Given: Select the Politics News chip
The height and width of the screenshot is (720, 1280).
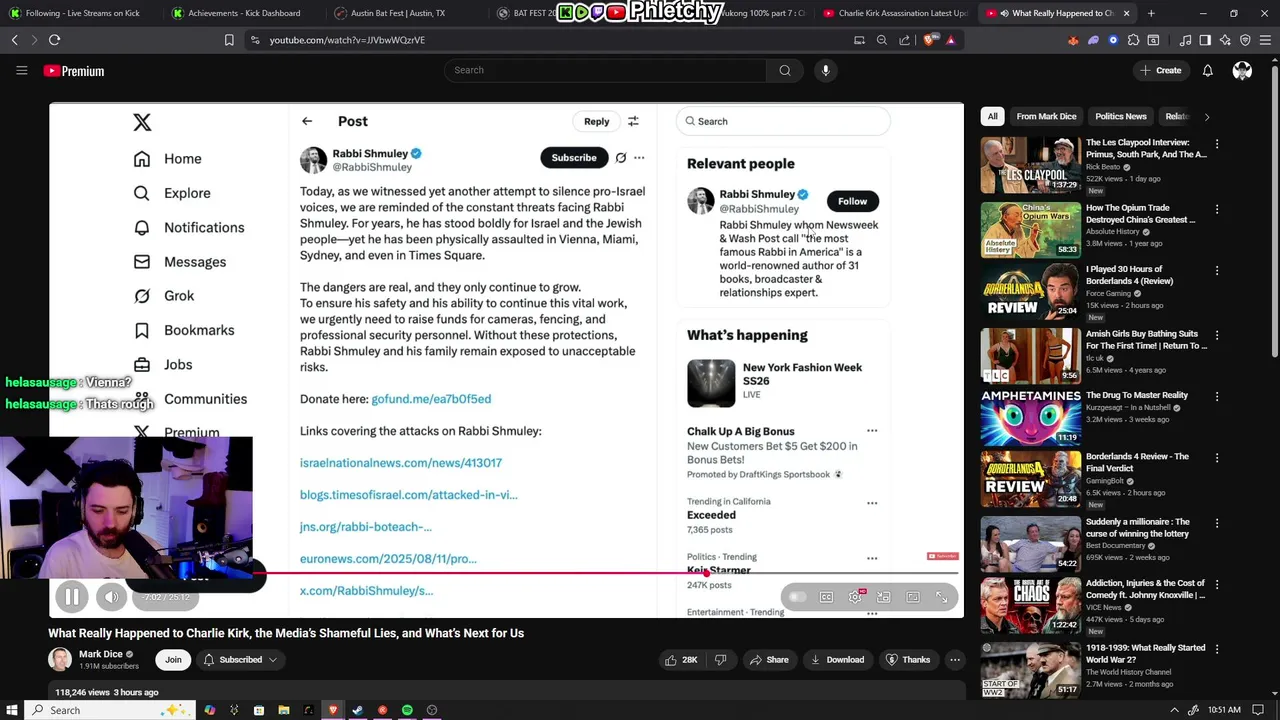Looking at the screenshot, I should click(1120, 116).
